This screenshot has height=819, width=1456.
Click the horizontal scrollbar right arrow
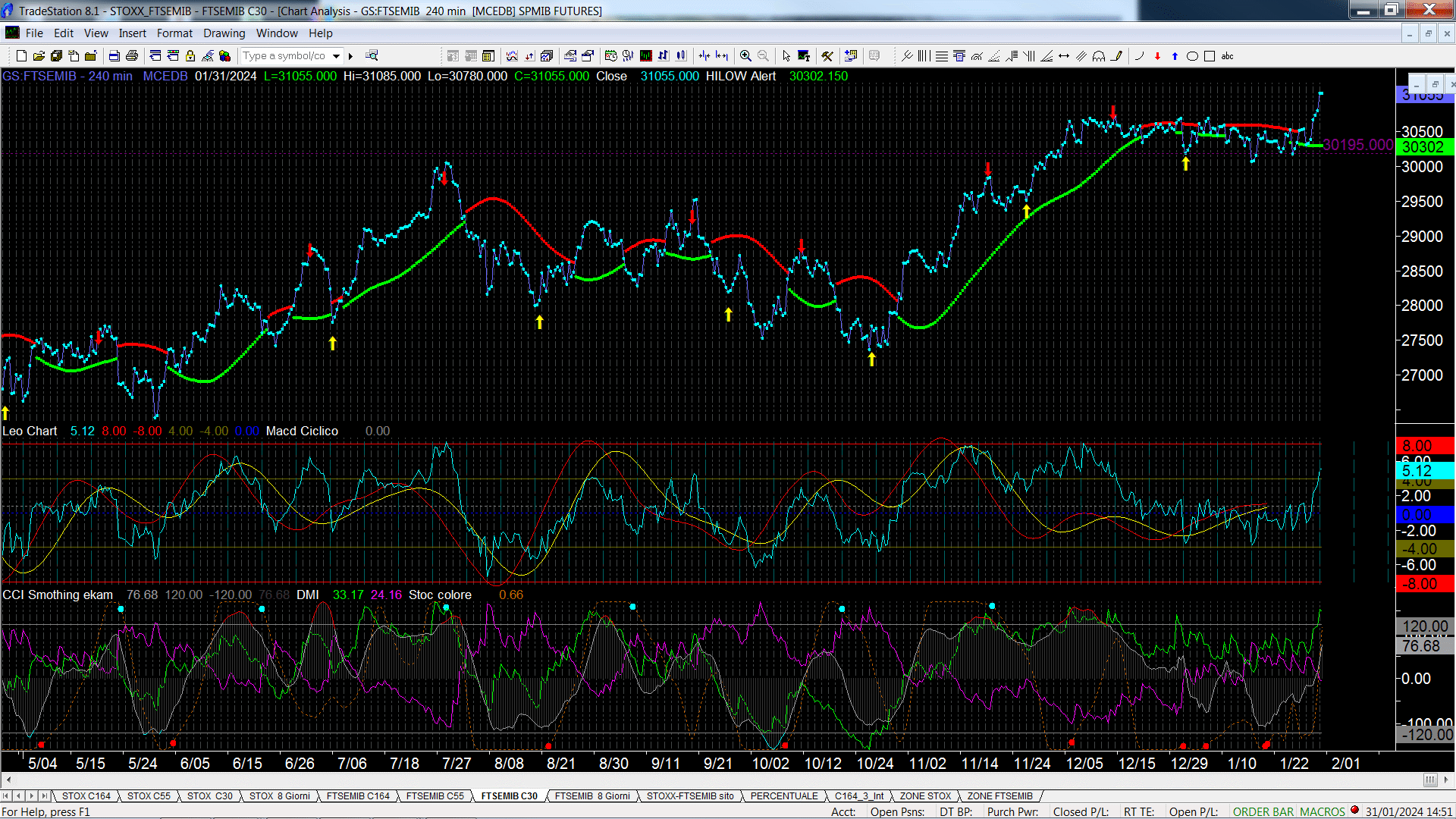pyautogui.click(x=1447, y=780)
